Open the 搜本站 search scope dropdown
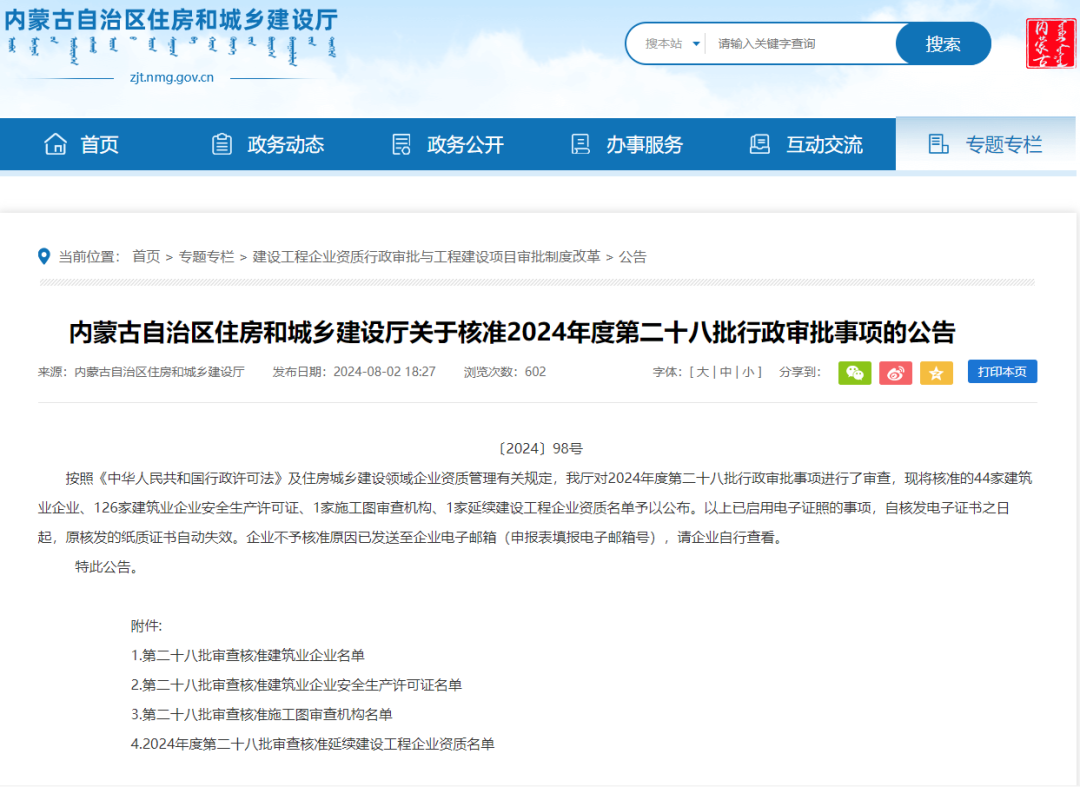1080x787 pixels. 672,44
